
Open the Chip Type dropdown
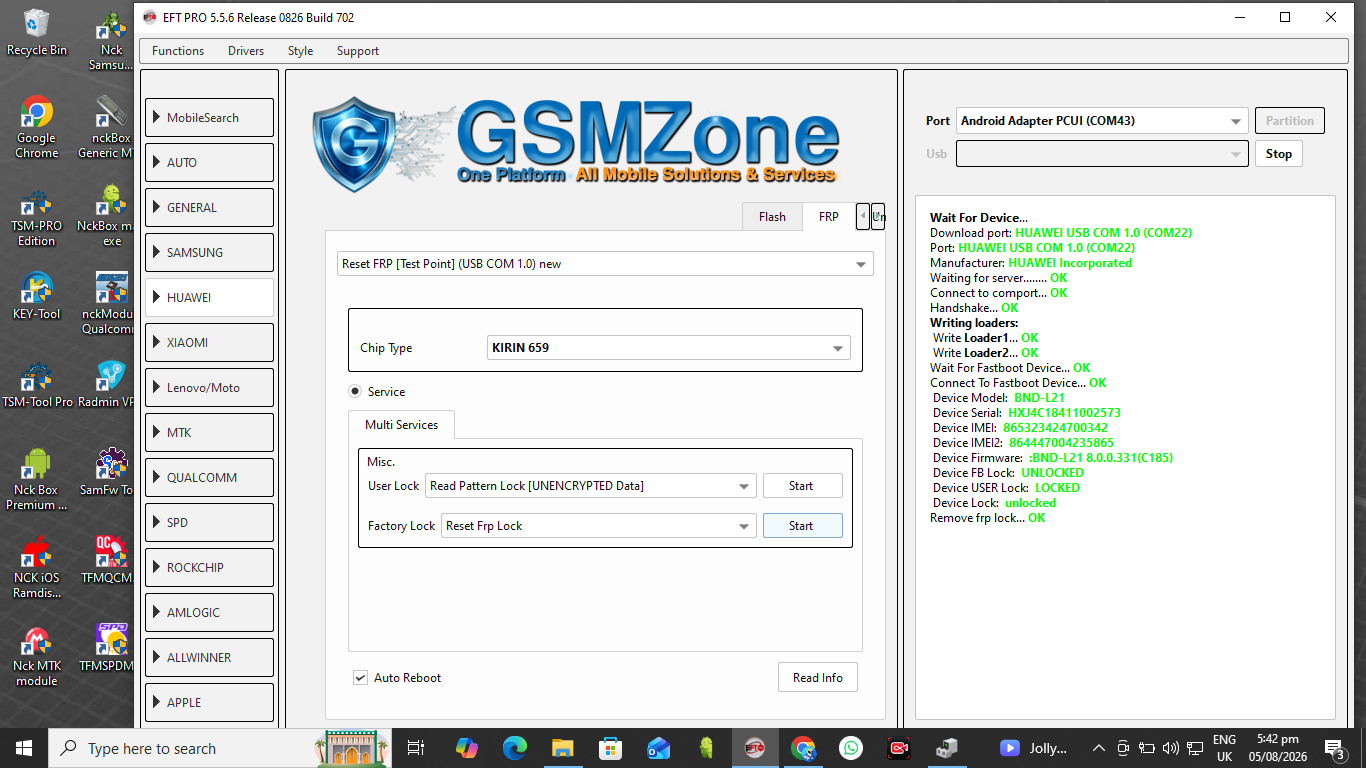[x=669, y=348]
